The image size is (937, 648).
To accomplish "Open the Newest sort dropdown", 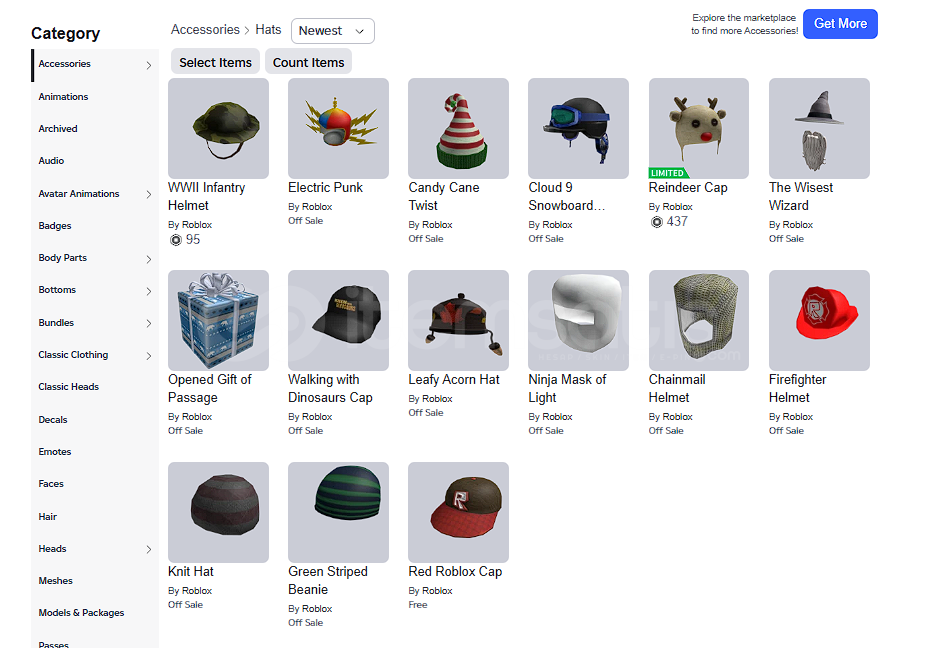I will 333,31.
